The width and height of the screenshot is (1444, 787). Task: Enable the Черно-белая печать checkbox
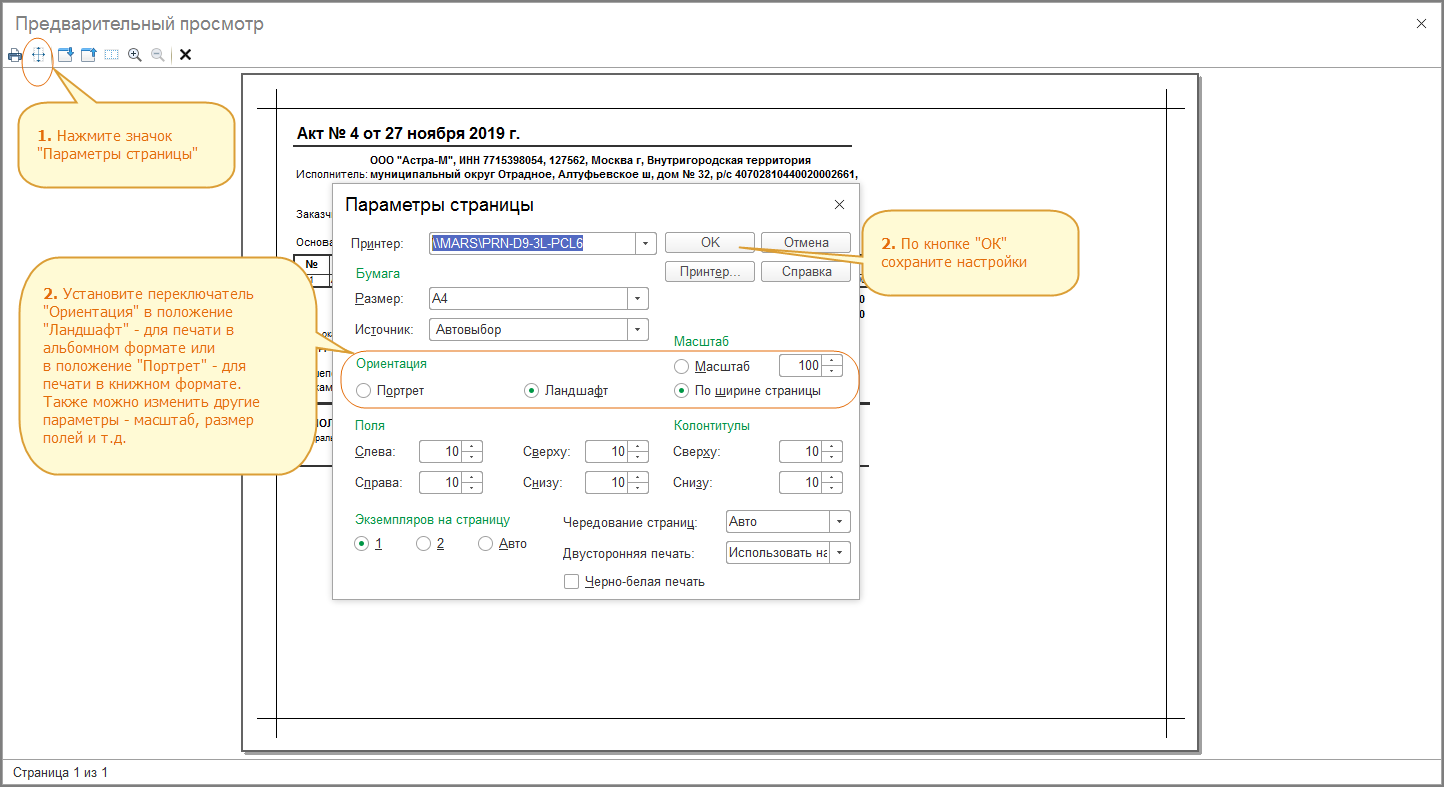[x=572, y=581]
